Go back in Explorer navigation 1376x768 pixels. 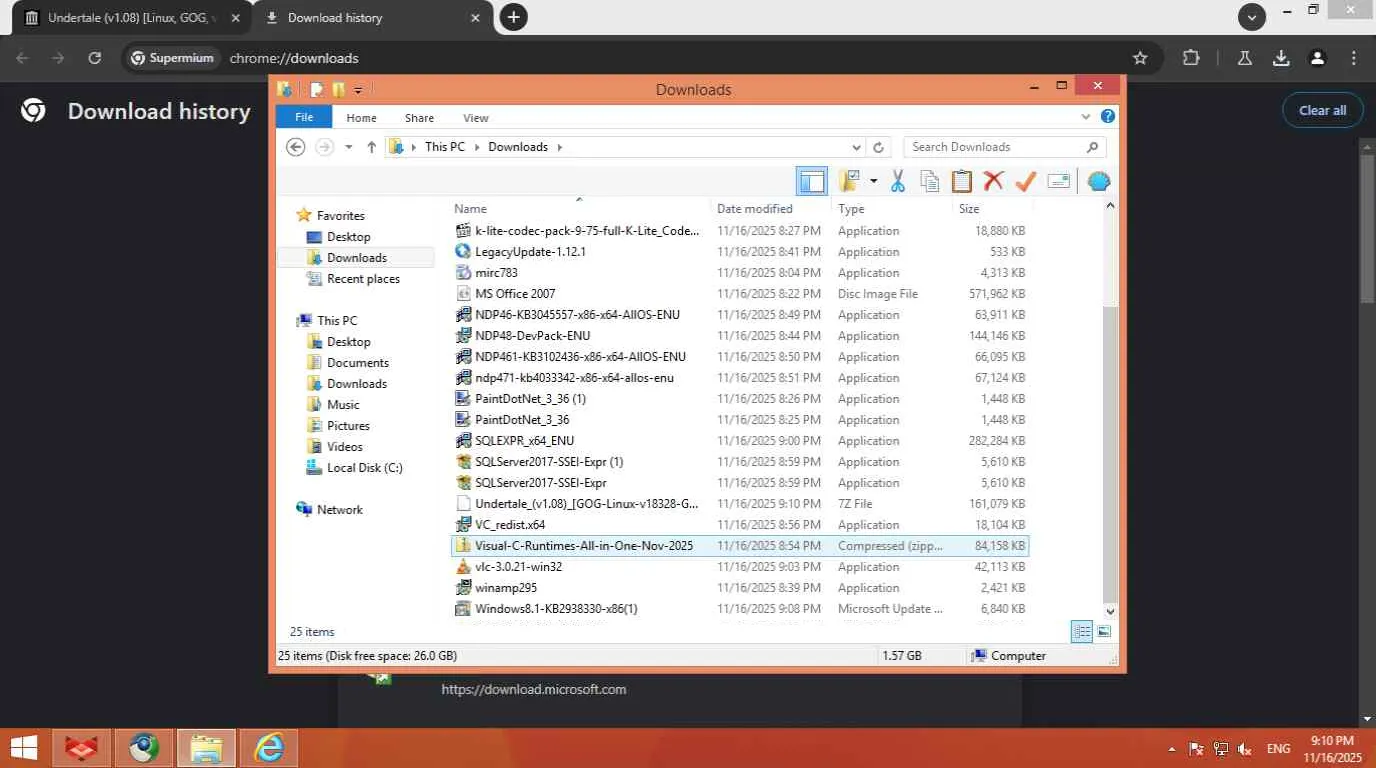(x=295, y=147)
